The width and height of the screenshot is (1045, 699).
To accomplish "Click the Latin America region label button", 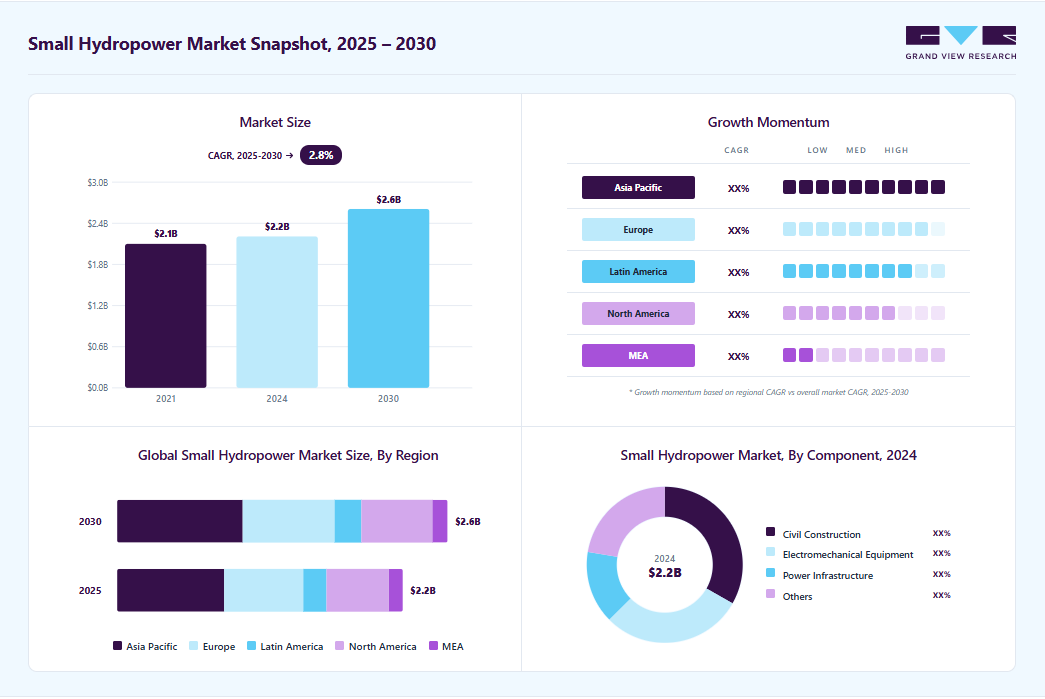I will point(638,271).
